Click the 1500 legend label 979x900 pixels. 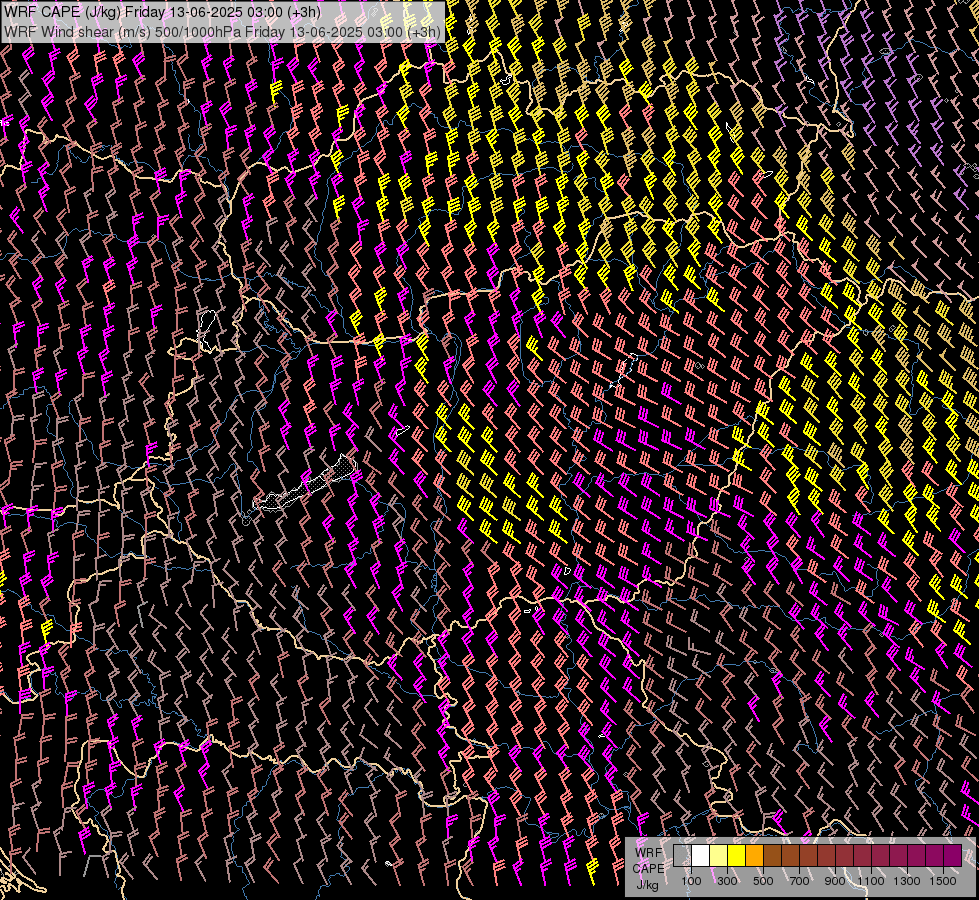click(x=943, y=881)
